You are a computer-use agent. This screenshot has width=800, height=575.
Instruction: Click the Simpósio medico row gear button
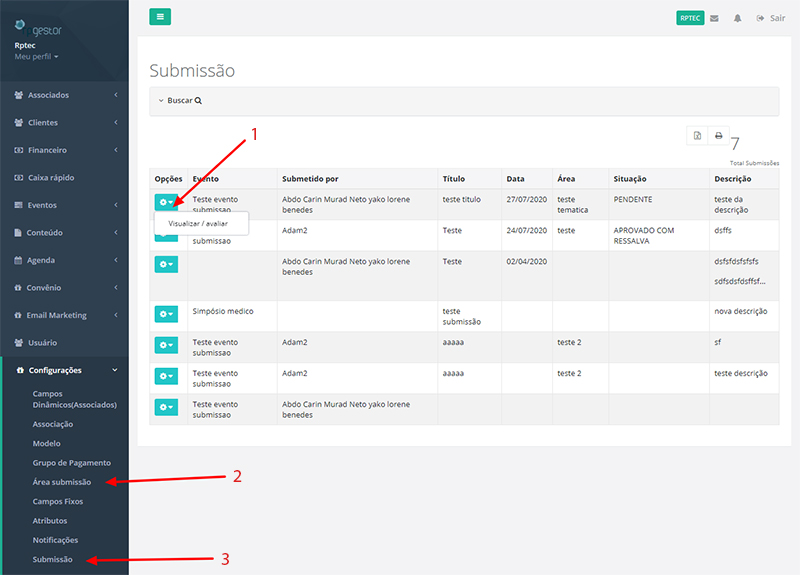[x=165, y=315]
